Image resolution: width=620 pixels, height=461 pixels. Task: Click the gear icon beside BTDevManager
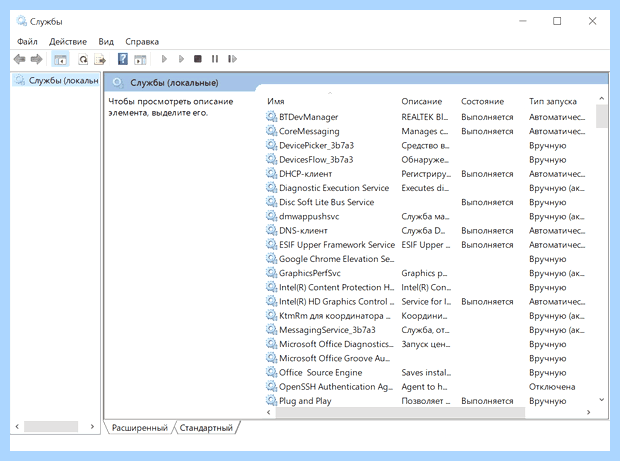click(x=271, y=117)
